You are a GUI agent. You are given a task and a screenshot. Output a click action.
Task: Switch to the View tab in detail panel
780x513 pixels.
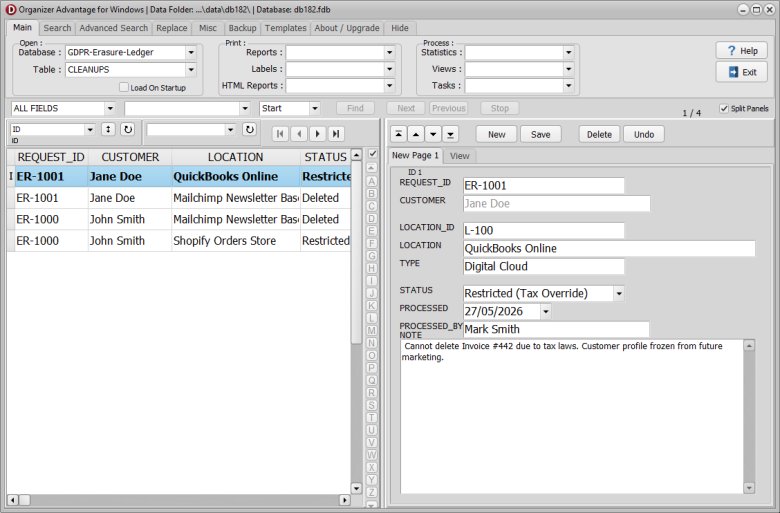[x=460, y=156]
